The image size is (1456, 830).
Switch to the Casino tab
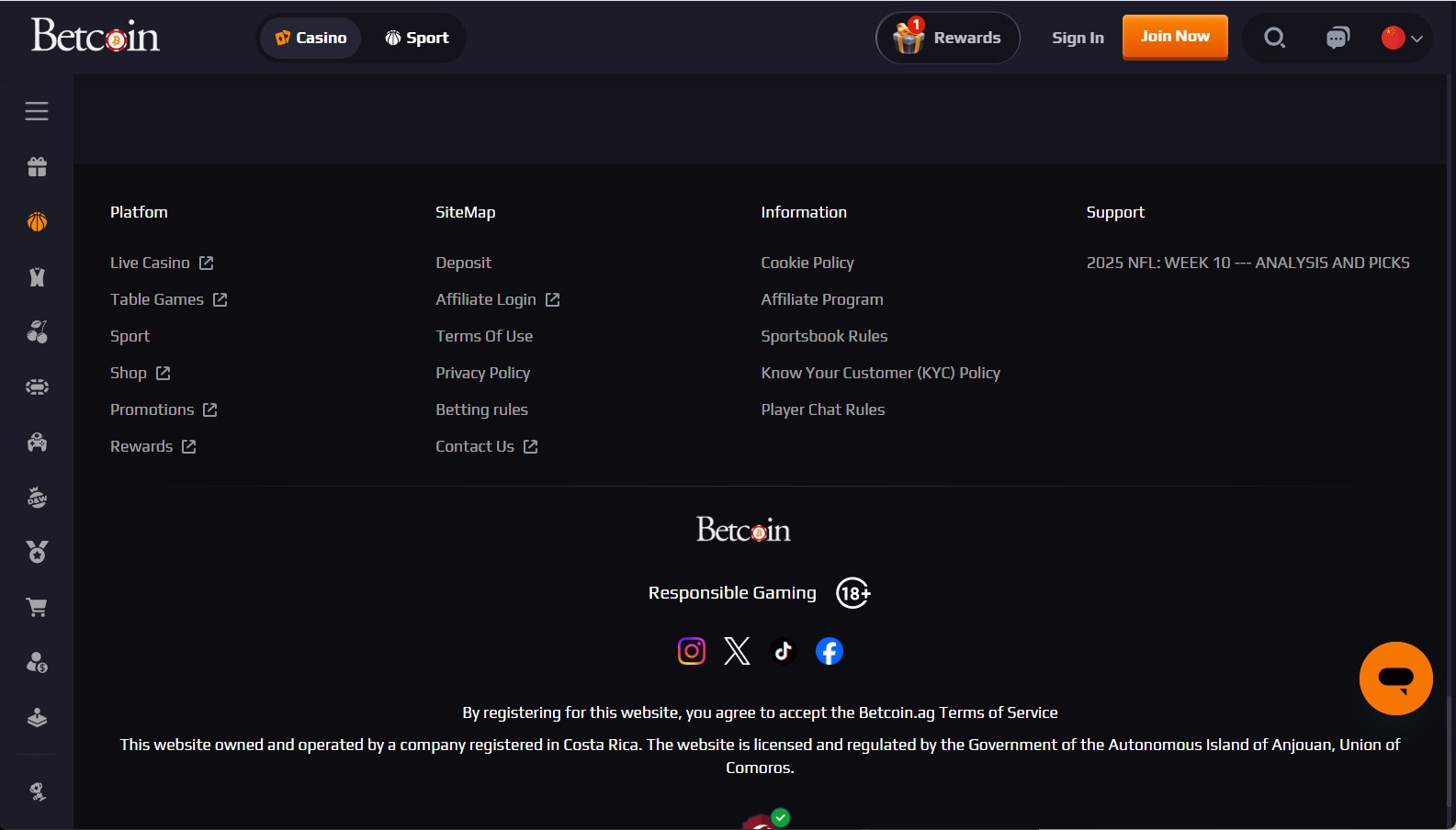[310, 38]
